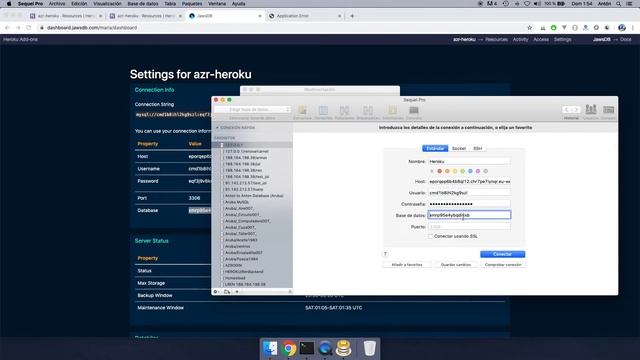Screen dimensions: 640x360
Task: Open Docs link in JawsDB header
Action: (626, 40)
